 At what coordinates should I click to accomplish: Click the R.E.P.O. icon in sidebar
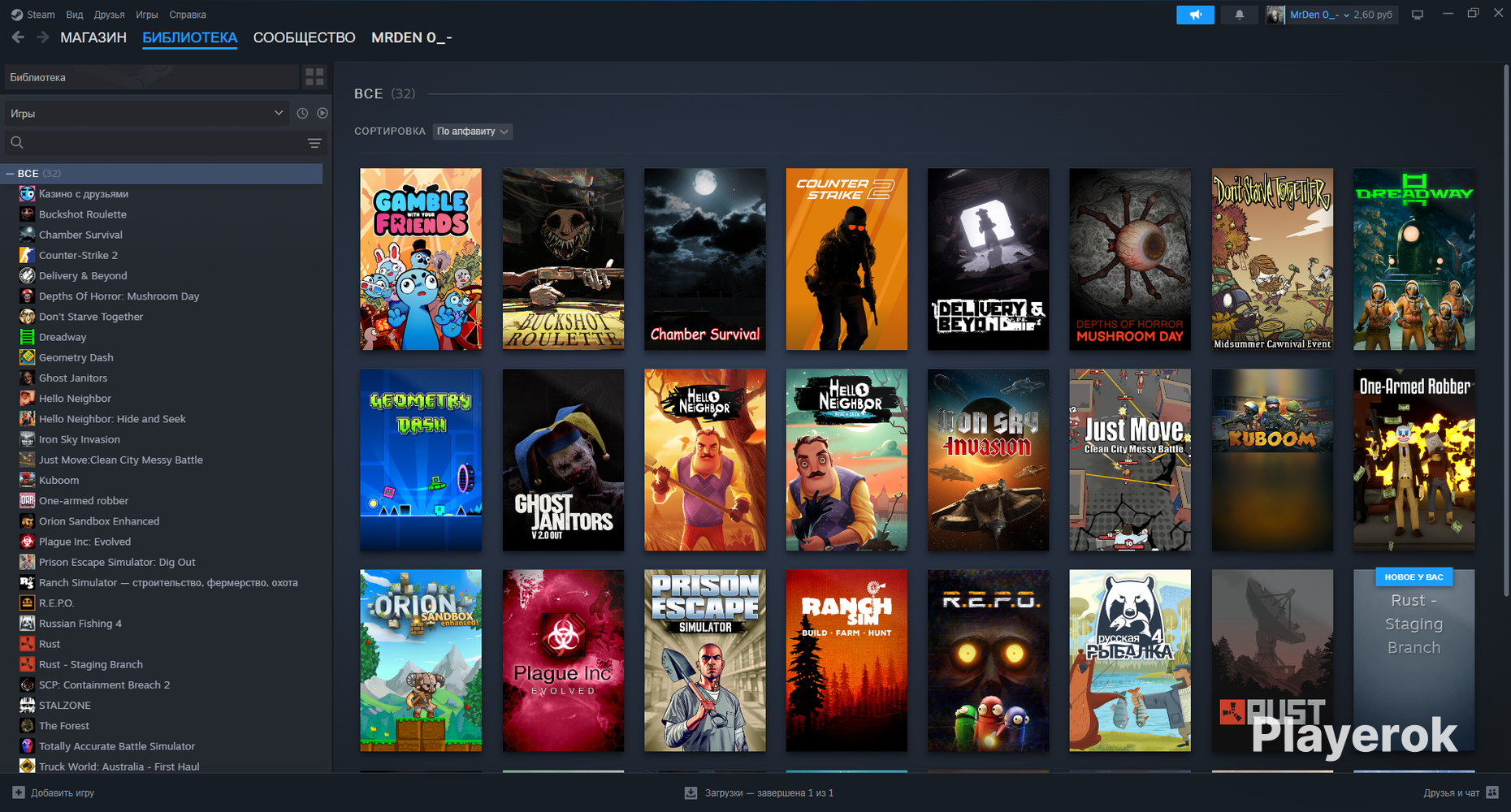(27, 603)
